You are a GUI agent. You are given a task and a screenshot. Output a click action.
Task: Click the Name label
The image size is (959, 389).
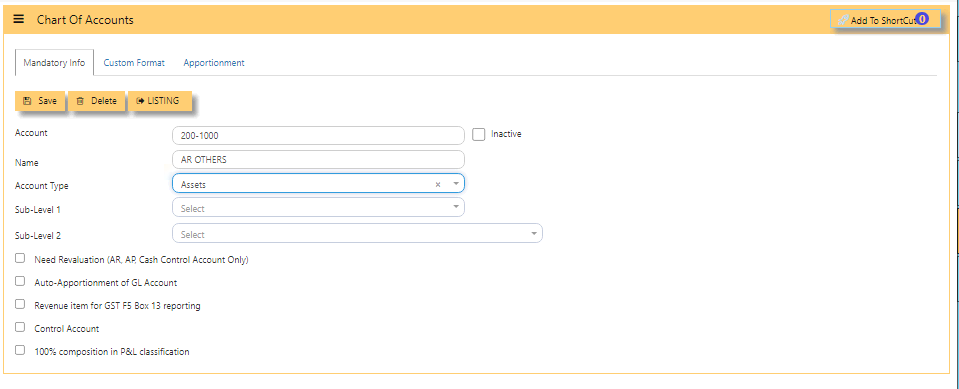(26, 162)
